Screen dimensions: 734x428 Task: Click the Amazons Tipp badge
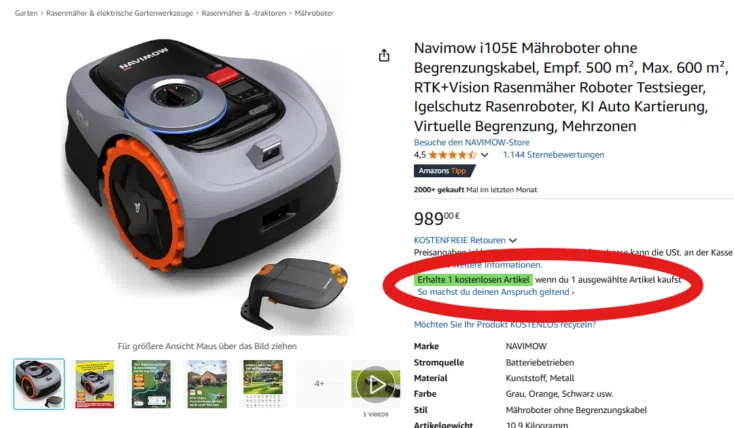pos(443,171)
